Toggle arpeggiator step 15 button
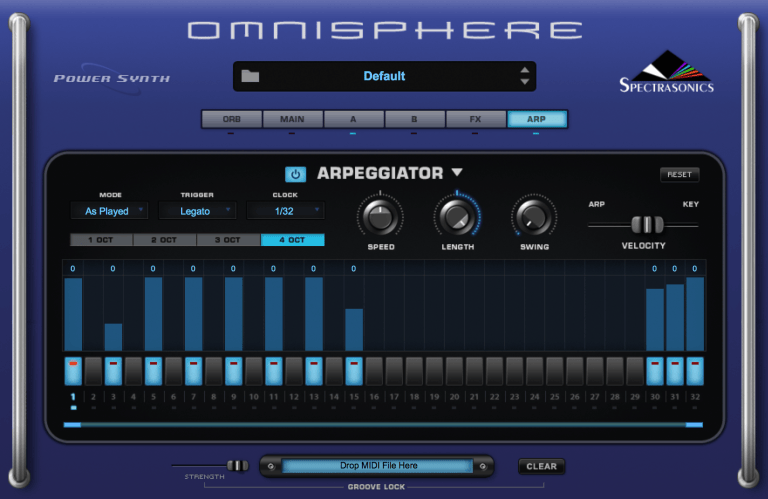The height and width of the screenshot is (499, 768). pos(354,371)
